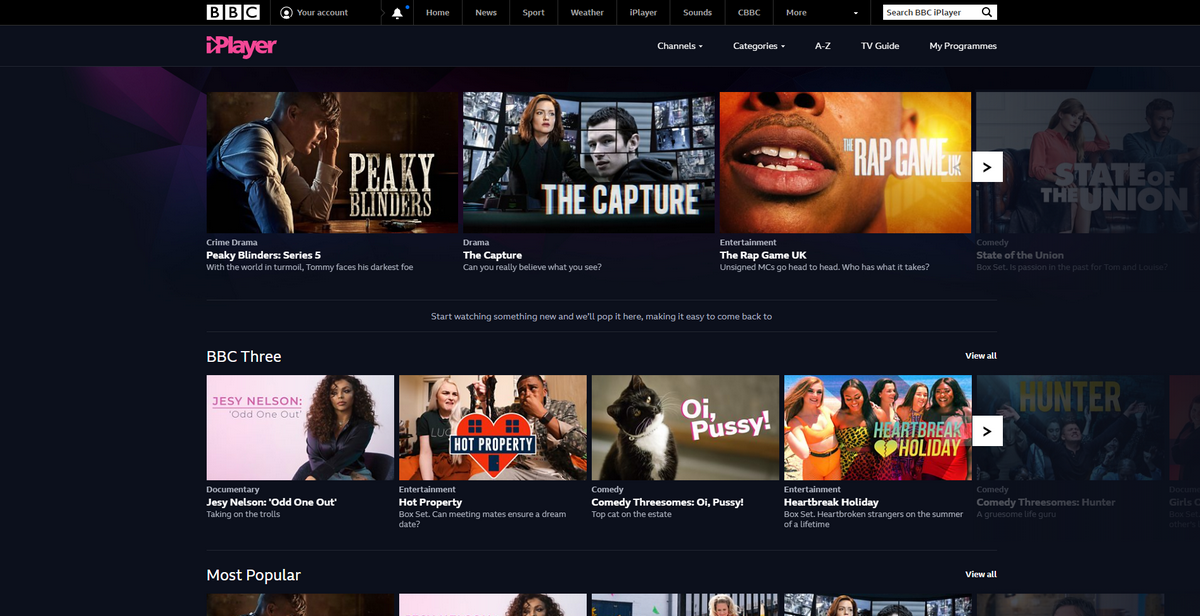Screen dimensions: 1200x616
Task: Open the Hot Property thumbnail
Action: [x=493, y=428]
